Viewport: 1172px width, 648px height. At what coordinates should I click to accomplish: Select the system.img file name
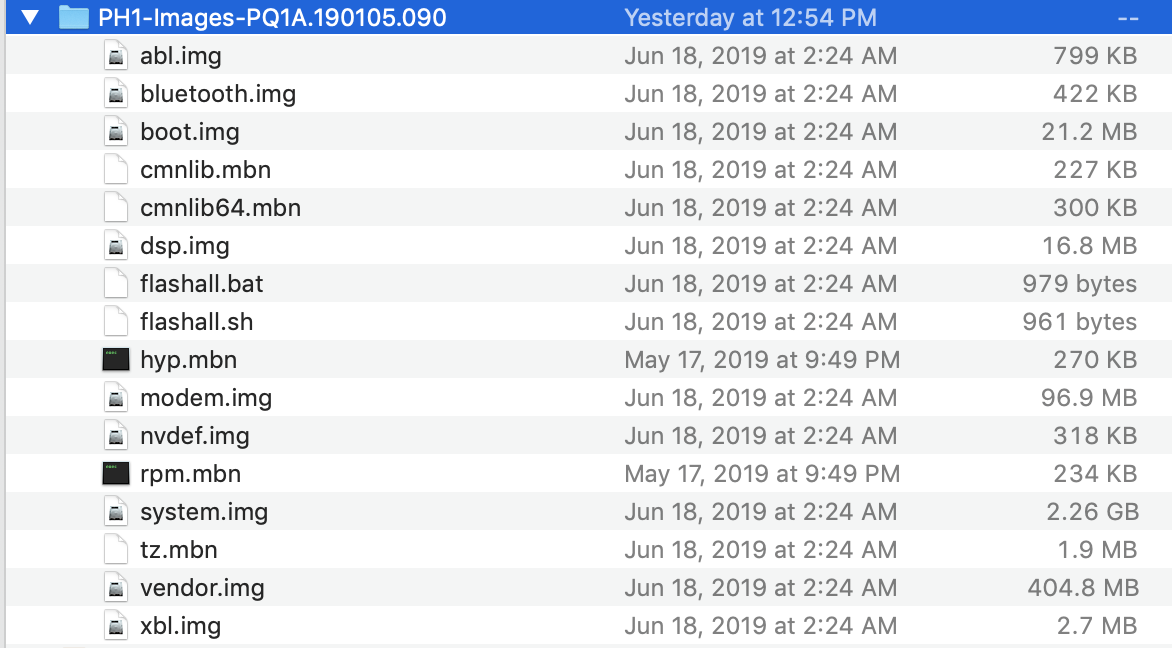click(204, 513)
